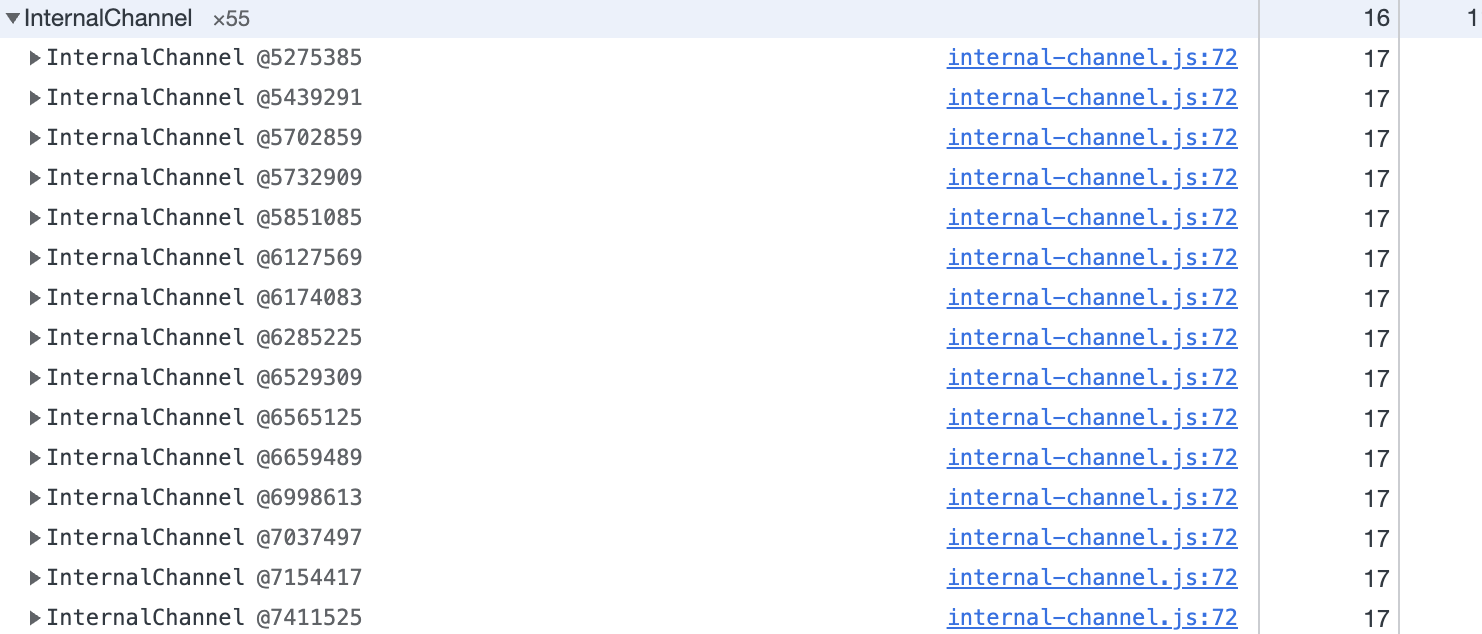Open internal-channel.js:72 for object @7411525
Image resolution: width=1482 pixels, height=634 pixels.
(x=1091, y=618)
